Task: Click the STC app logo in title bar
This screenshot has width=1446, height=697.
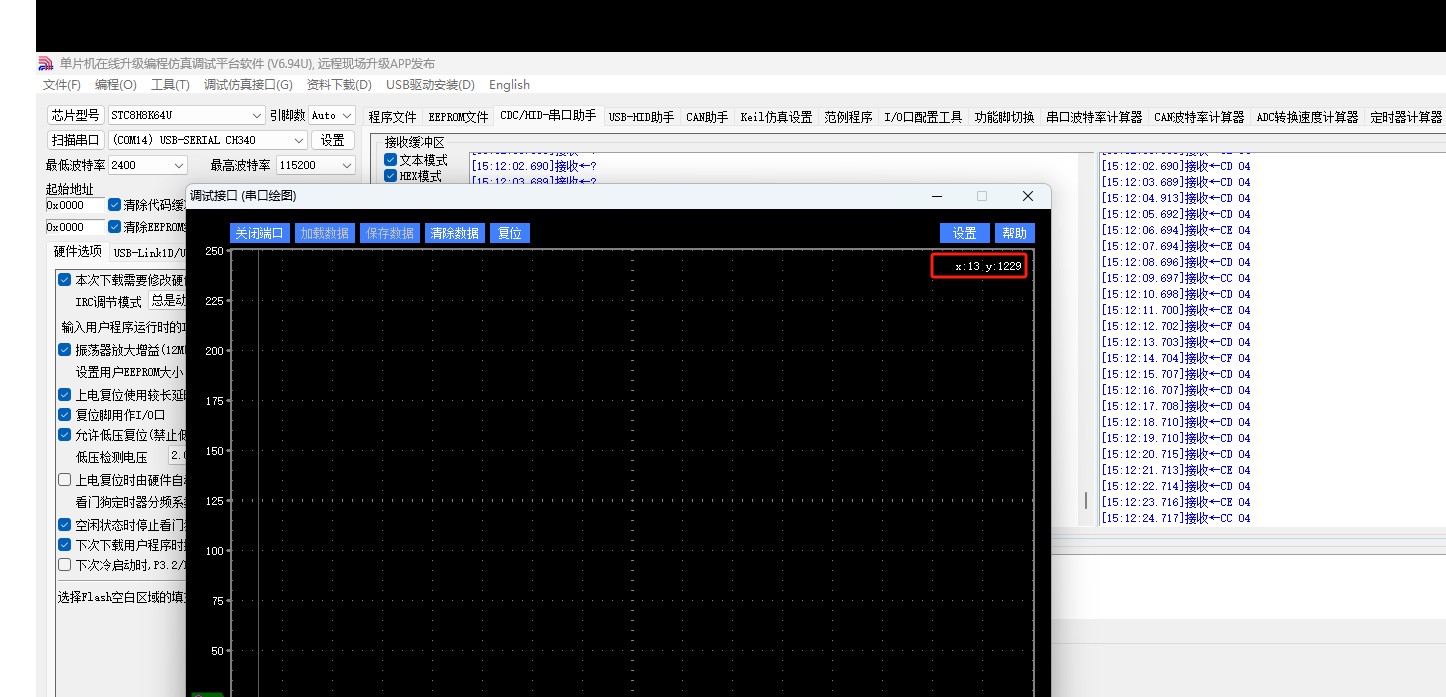Action: point(45,64)
